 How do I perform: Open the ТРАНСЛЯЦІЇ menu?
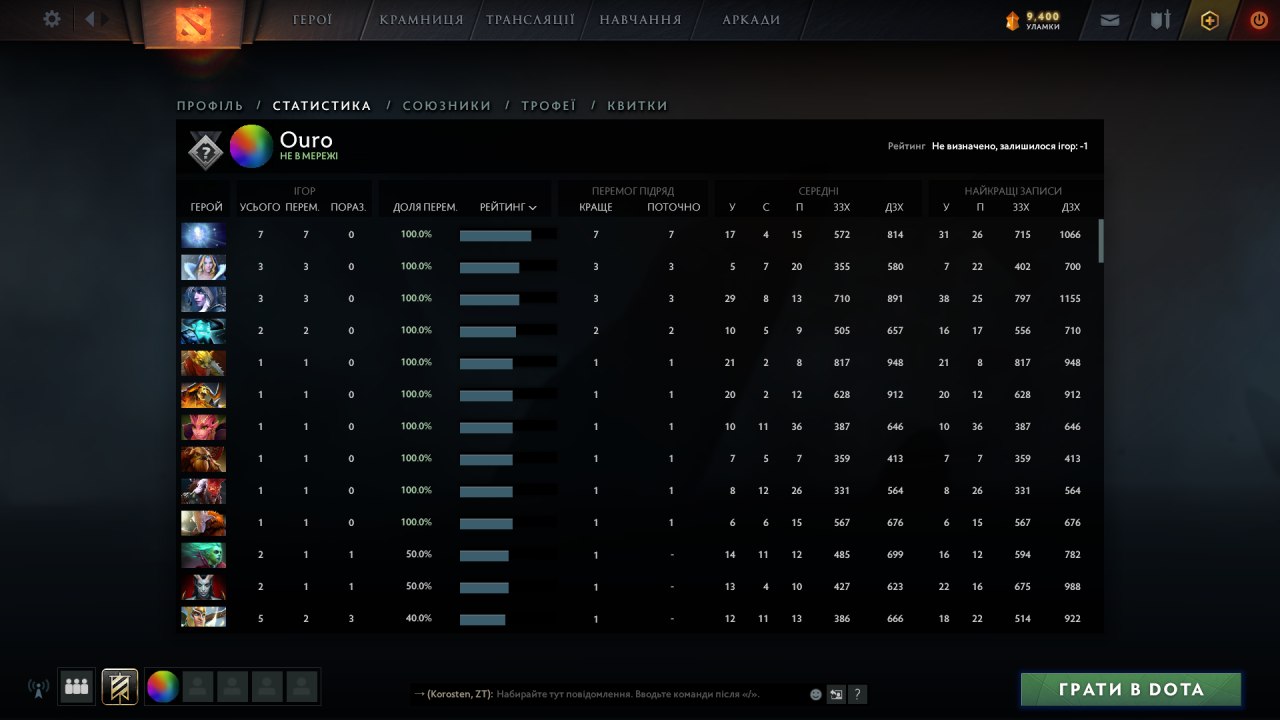point(530,19)
